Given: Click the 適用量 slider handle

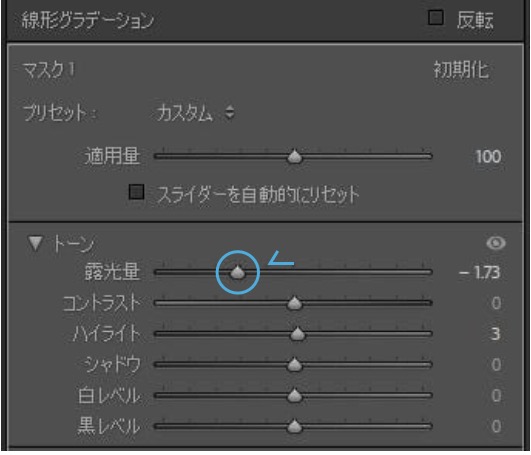Looking at the screenshot, I should coord(295,156).
